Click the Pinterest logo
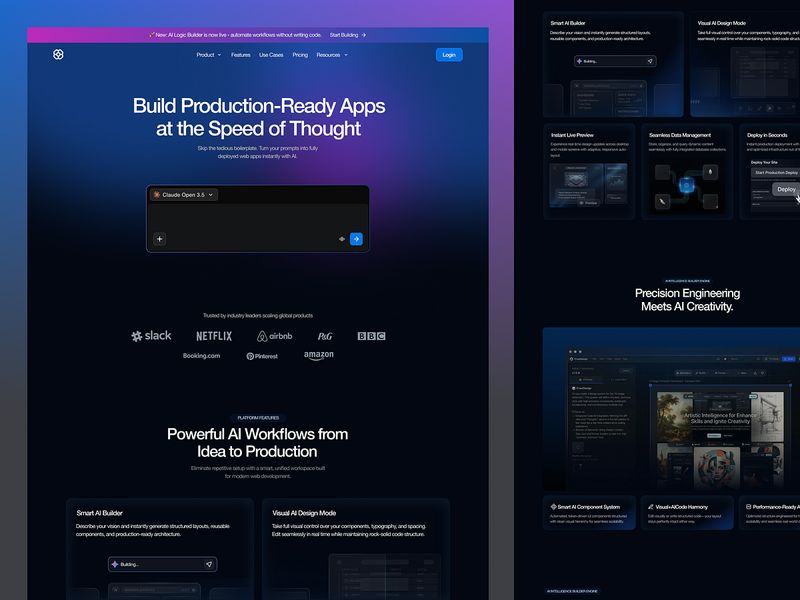The image size is (800, 600). click(262, 356)
